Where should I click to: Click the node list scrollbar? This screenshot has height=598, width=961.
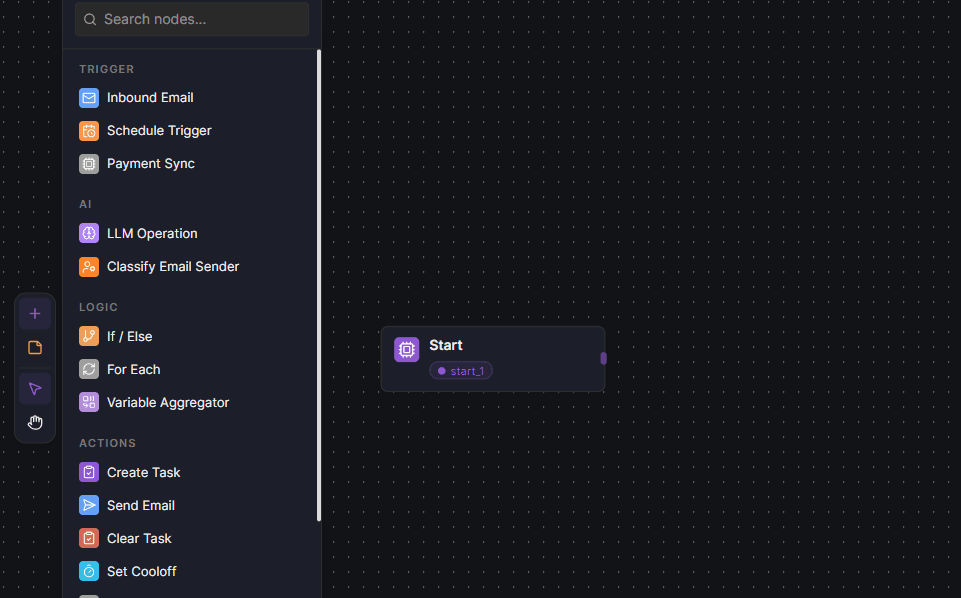pos(319,286)
